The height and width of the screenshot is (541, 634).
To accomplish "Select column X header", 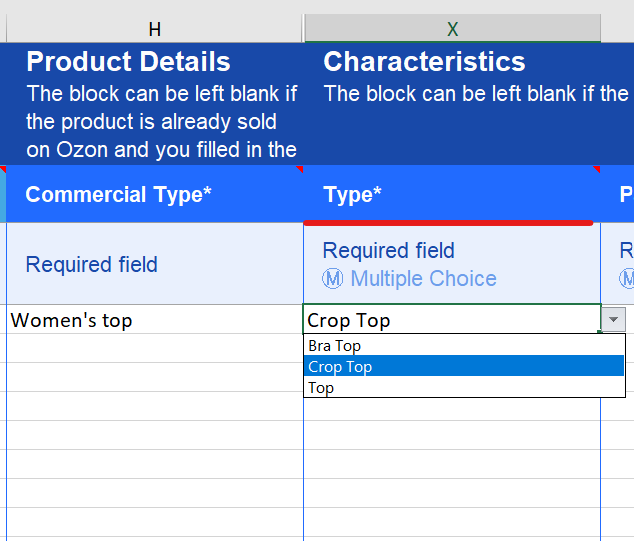I will [452, 29].
